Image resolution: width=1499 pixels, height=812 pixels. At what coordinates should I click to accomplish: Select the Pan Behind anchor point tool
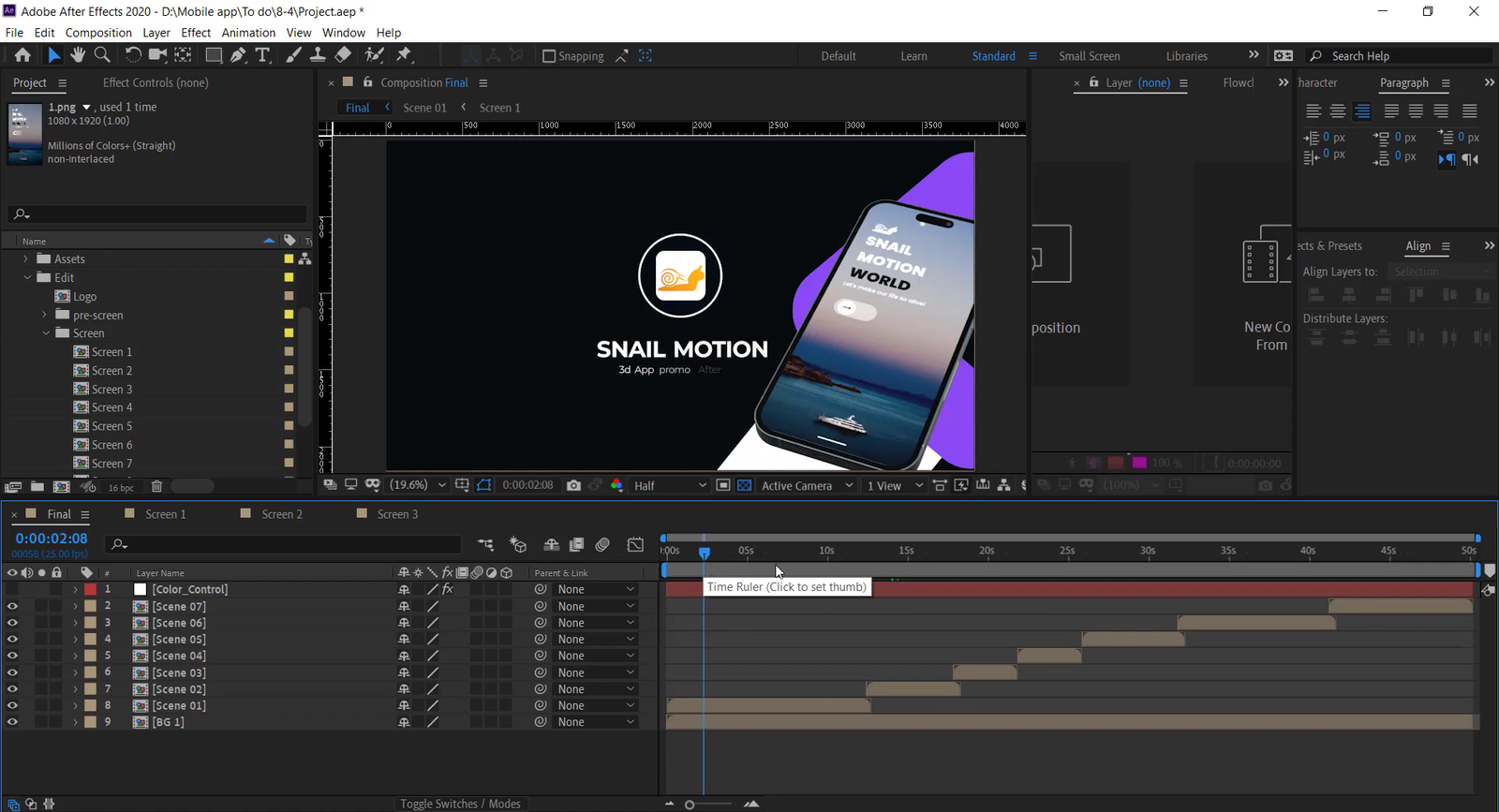pyautogui.click(x=184, y=55)
